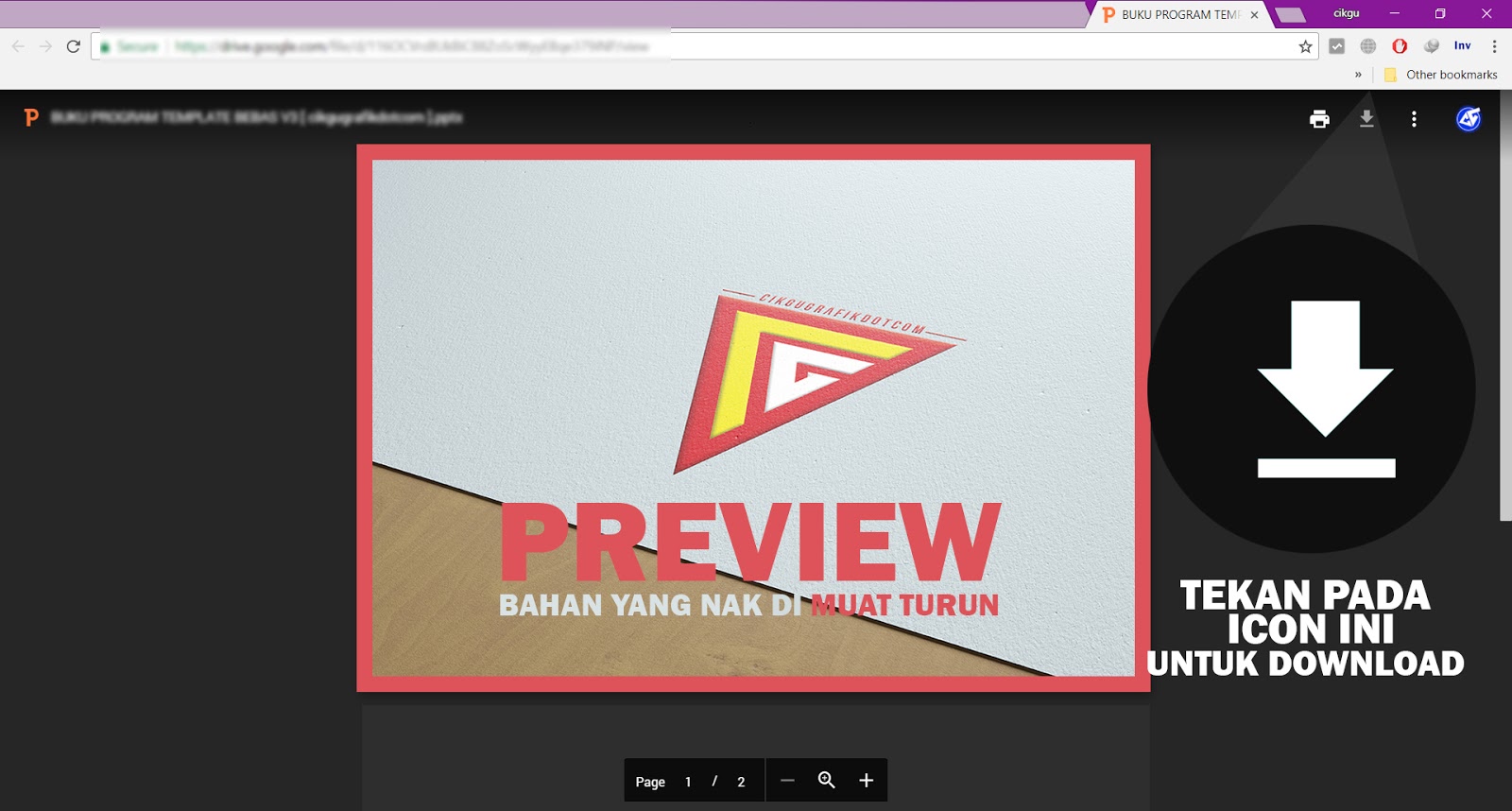
Task: Click the Secure lock indicator in address bar
Action: [x=129, y=46]
